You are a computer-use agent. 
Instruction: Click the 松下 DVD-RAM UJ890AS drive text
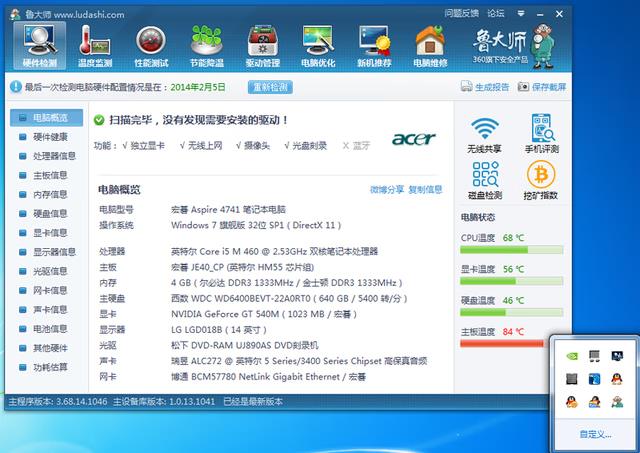point(244,346)
